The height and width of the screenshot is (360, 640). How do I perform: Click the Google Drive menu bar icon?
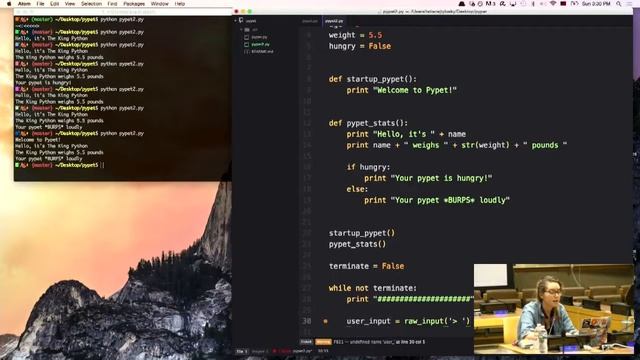coord(462,4)
